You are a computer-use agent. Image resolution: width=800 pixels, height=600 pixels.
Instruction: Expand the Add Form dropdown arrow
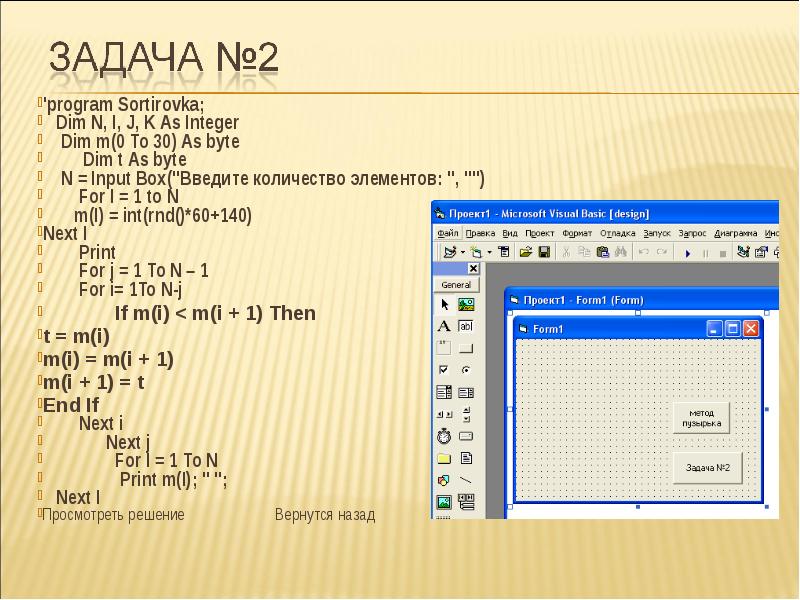click(x=488, y=252)
